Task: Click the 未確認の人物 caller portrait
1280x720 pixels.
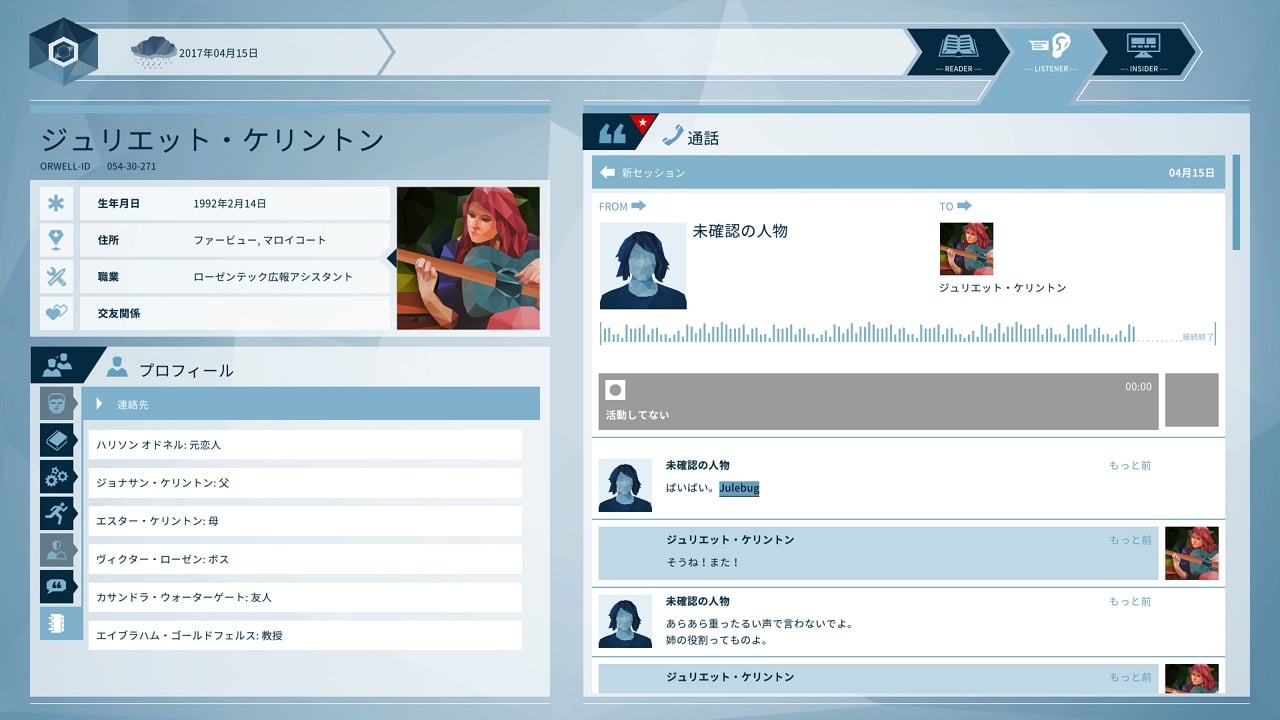Action: point(643,266)
